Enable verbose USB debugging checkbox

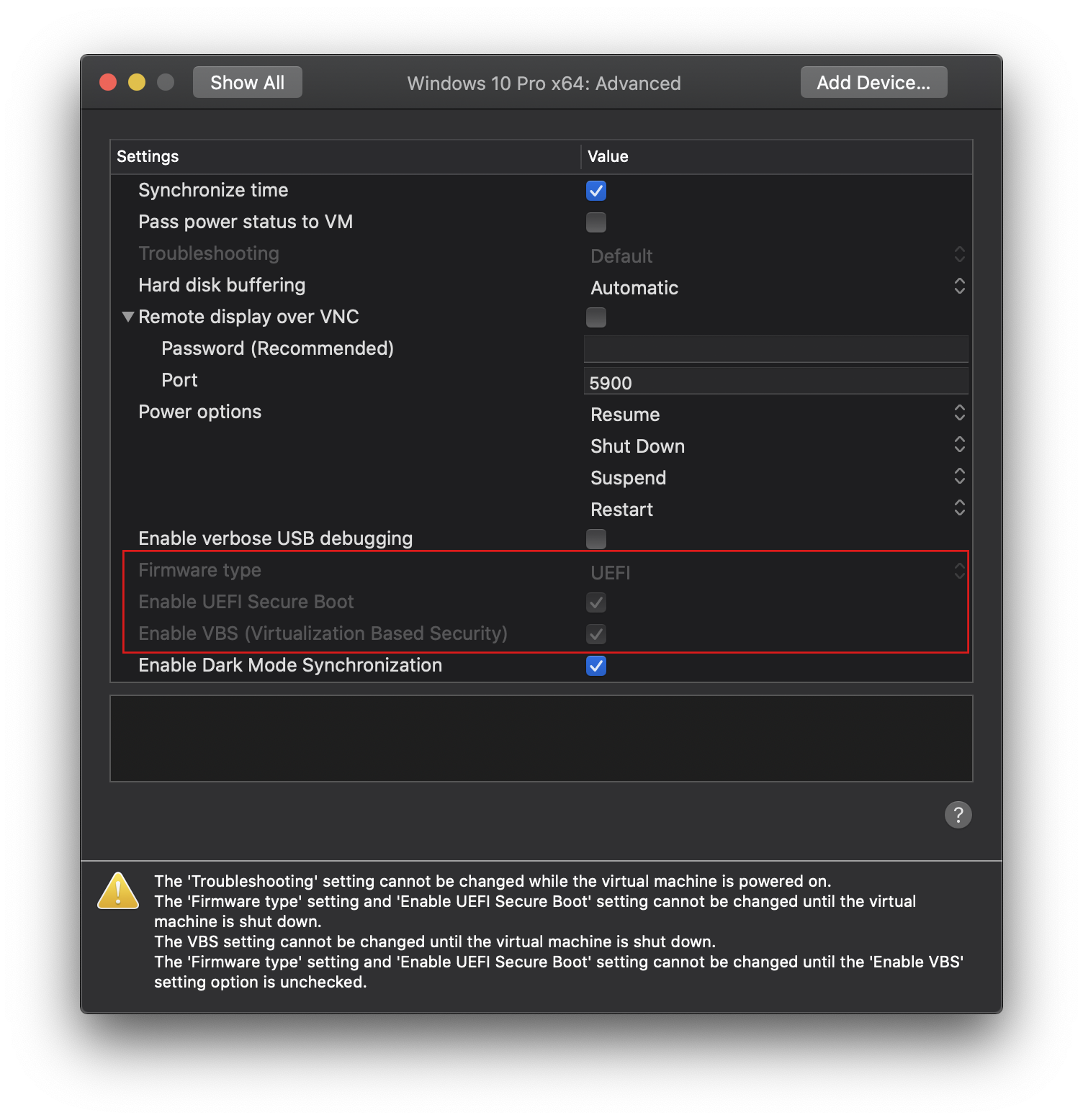596,539
